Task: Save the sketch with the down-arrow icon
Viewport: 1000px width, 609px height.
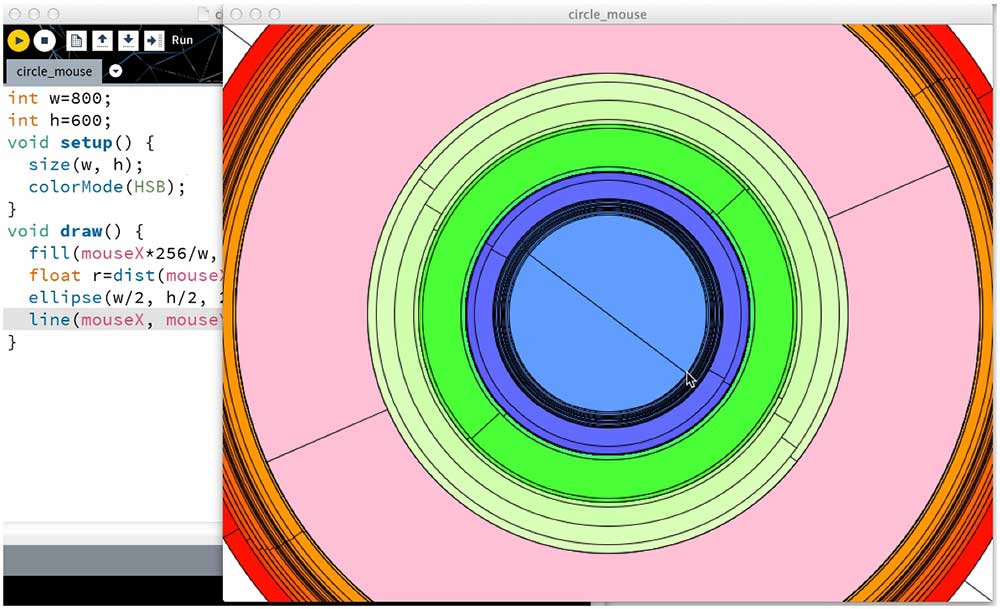Action: coord(128,41)
